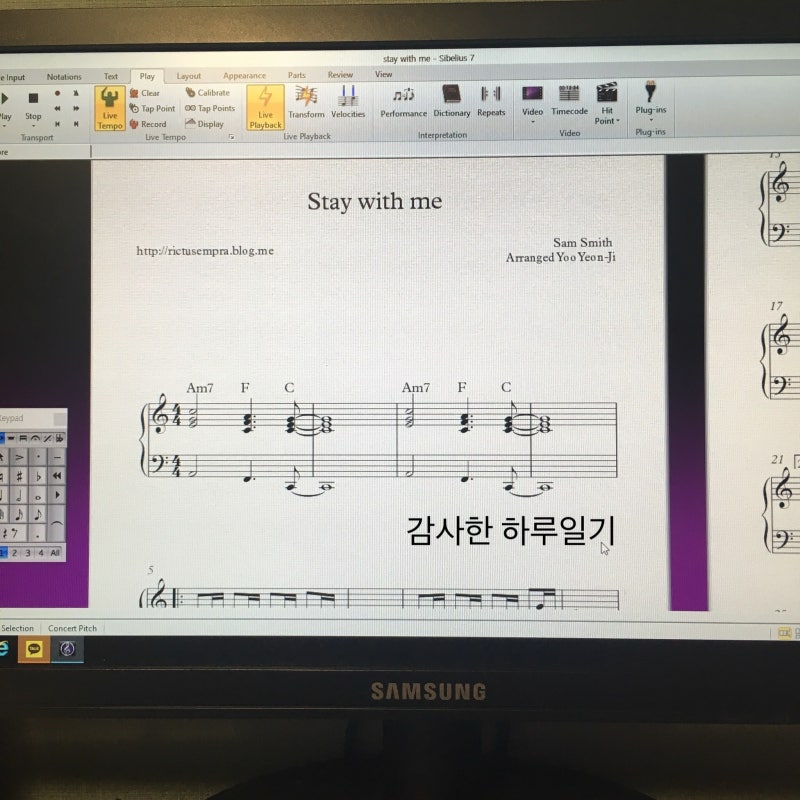Image resolution: width=800 pixels, height=800 pixels.
Task: Switch to the Appearance ribbon tab
Action: pyautogui.click(x=244, y=76)
